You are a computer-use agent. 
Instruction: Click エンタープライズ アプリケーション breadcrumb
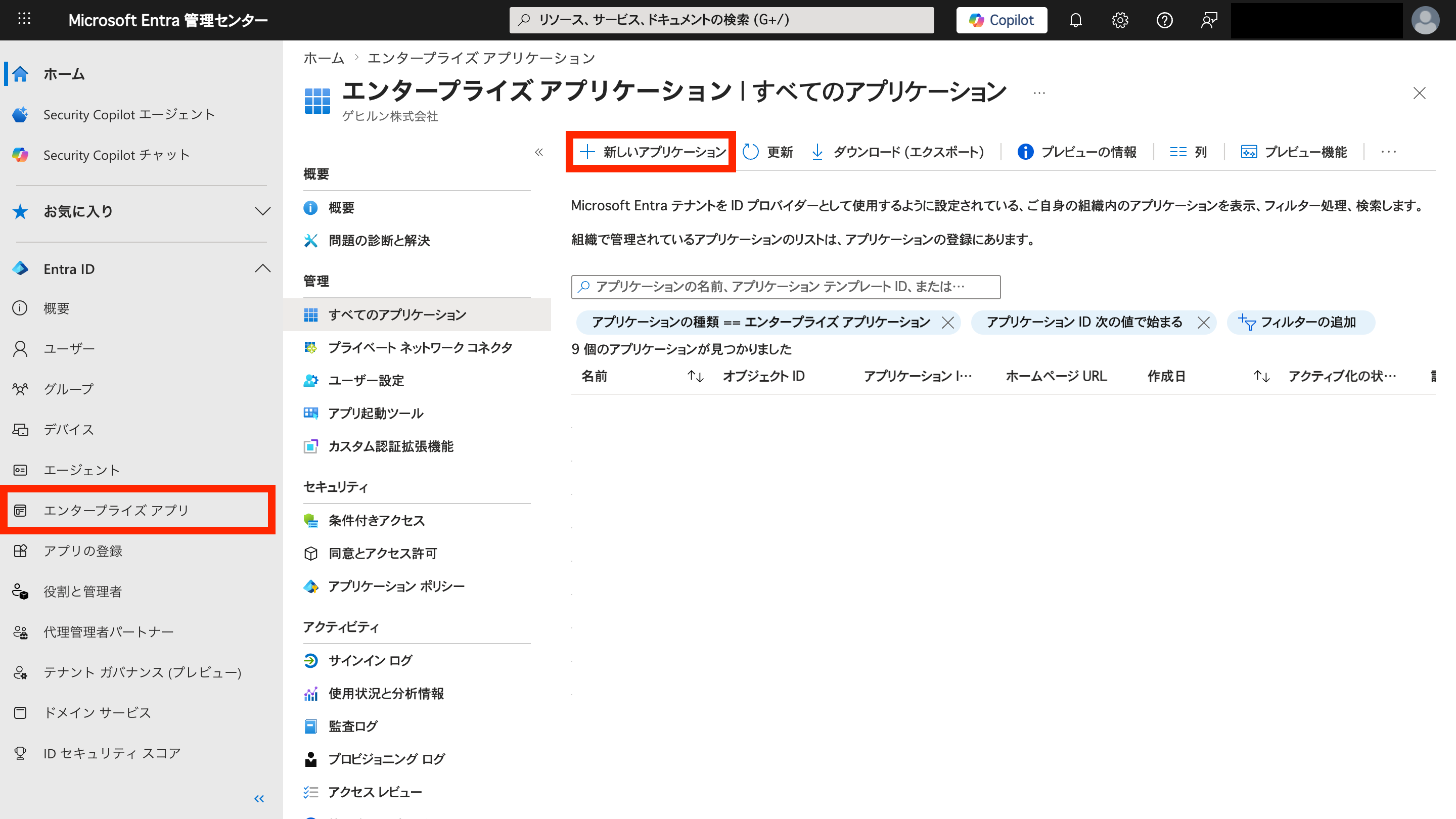pyautogui.click(x=481, y=58)
